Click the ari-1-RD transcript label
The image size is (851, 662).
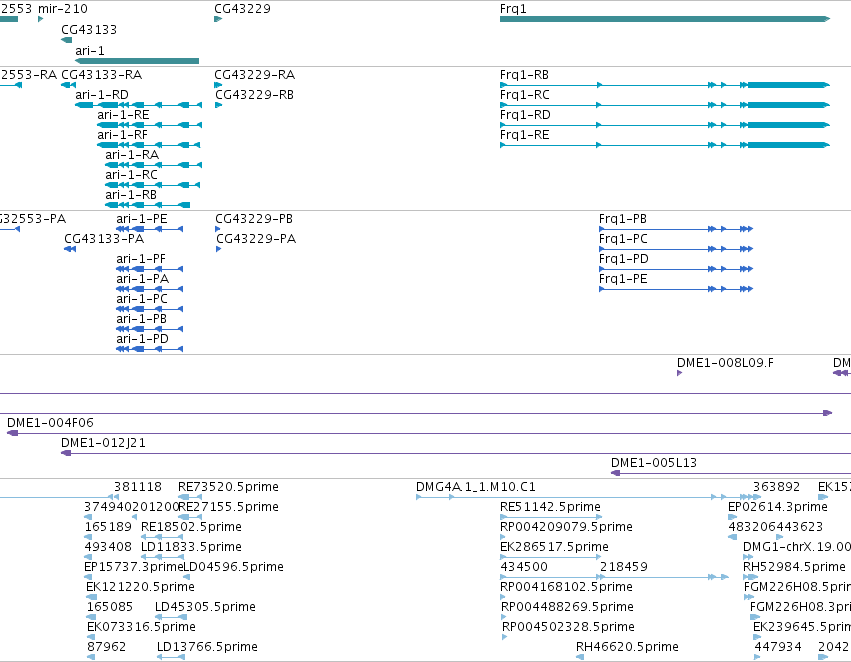[102, 95]
